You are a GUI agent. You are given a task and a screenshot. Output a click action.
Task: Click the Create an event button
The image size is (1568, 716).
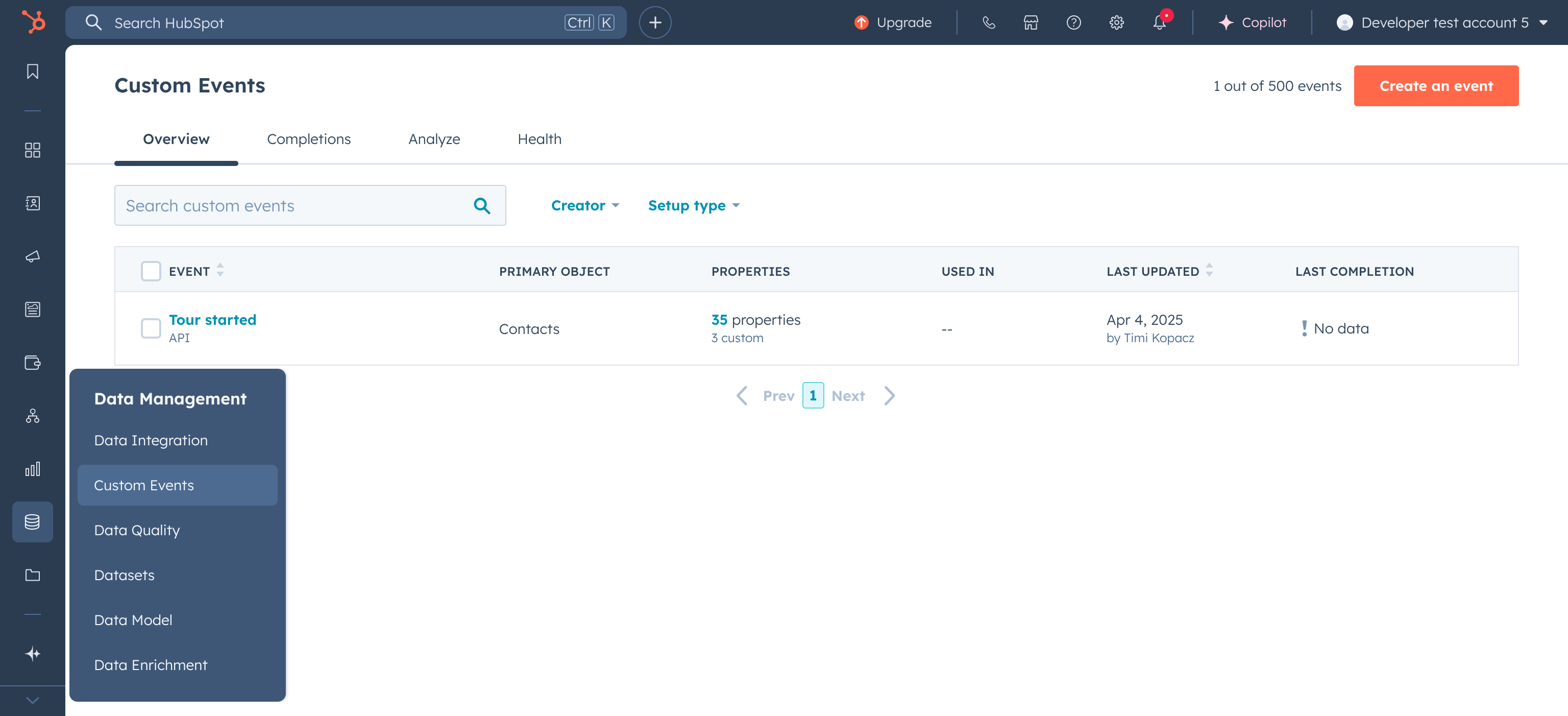[x=1435, y=86]
